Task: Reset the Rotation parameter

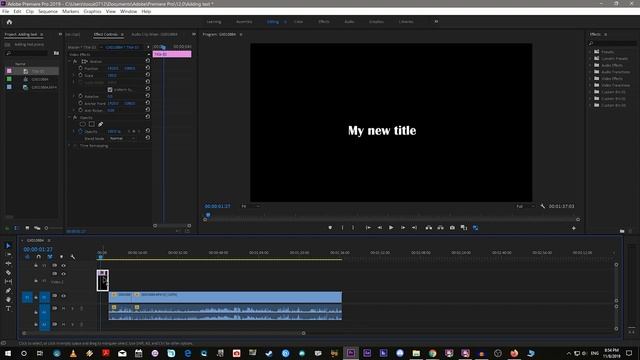Action: pos(147,96)
